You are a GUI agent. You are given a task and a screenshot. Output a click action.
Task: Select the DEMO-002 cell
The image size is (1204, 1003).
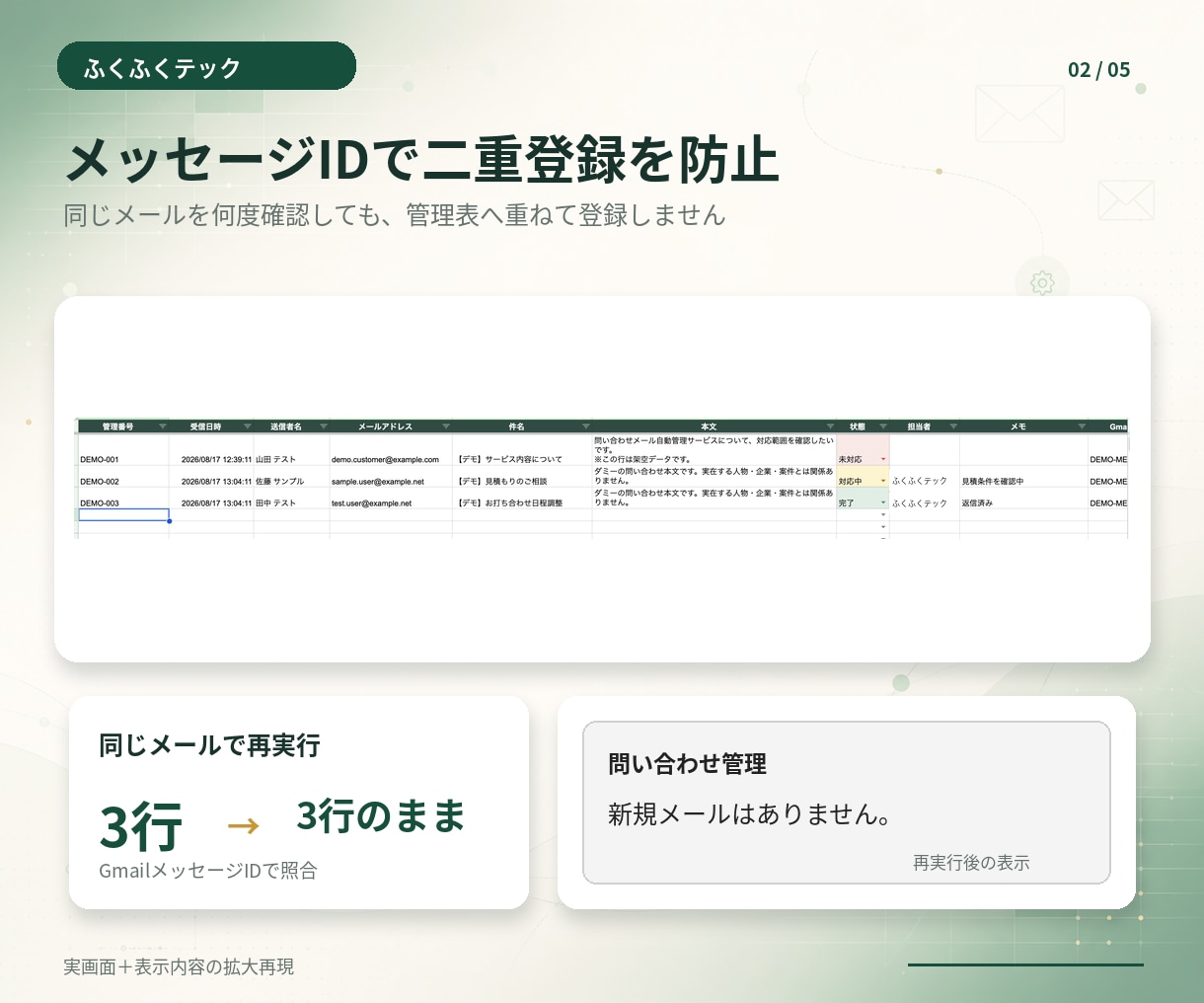(x=123, y=477)
